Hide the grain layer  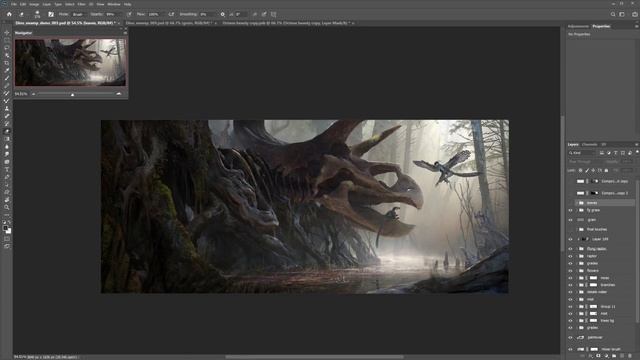click(x=571, y=220)
